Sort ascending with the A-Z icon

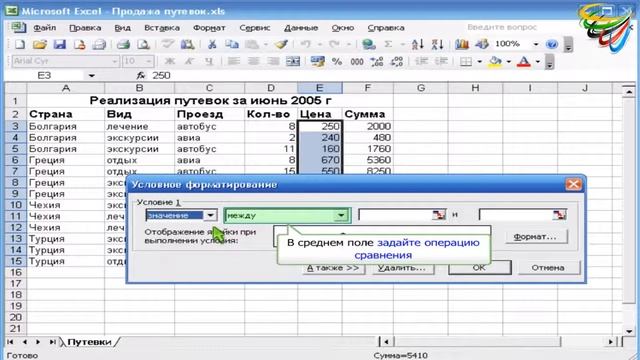(x=418, y=44)
